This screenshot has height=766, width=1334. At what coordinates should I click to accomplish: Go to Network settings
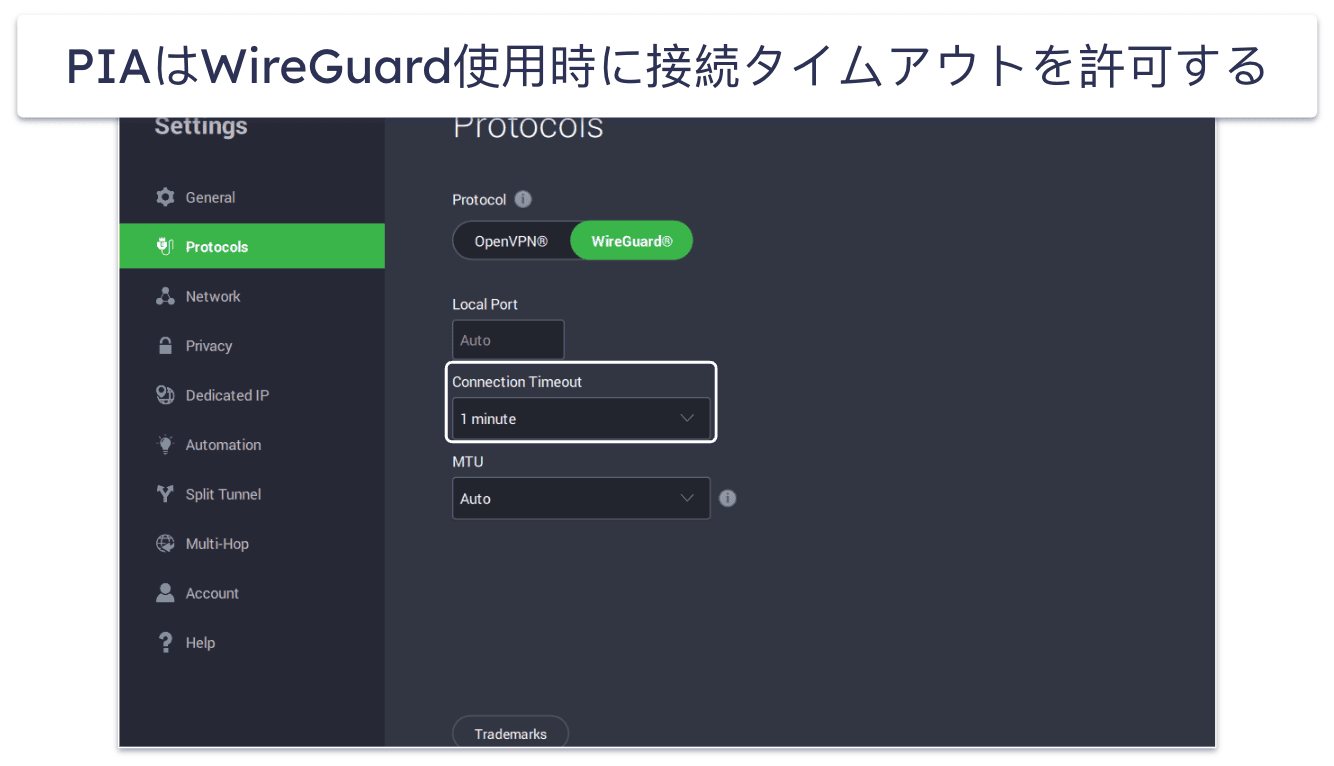252,296
